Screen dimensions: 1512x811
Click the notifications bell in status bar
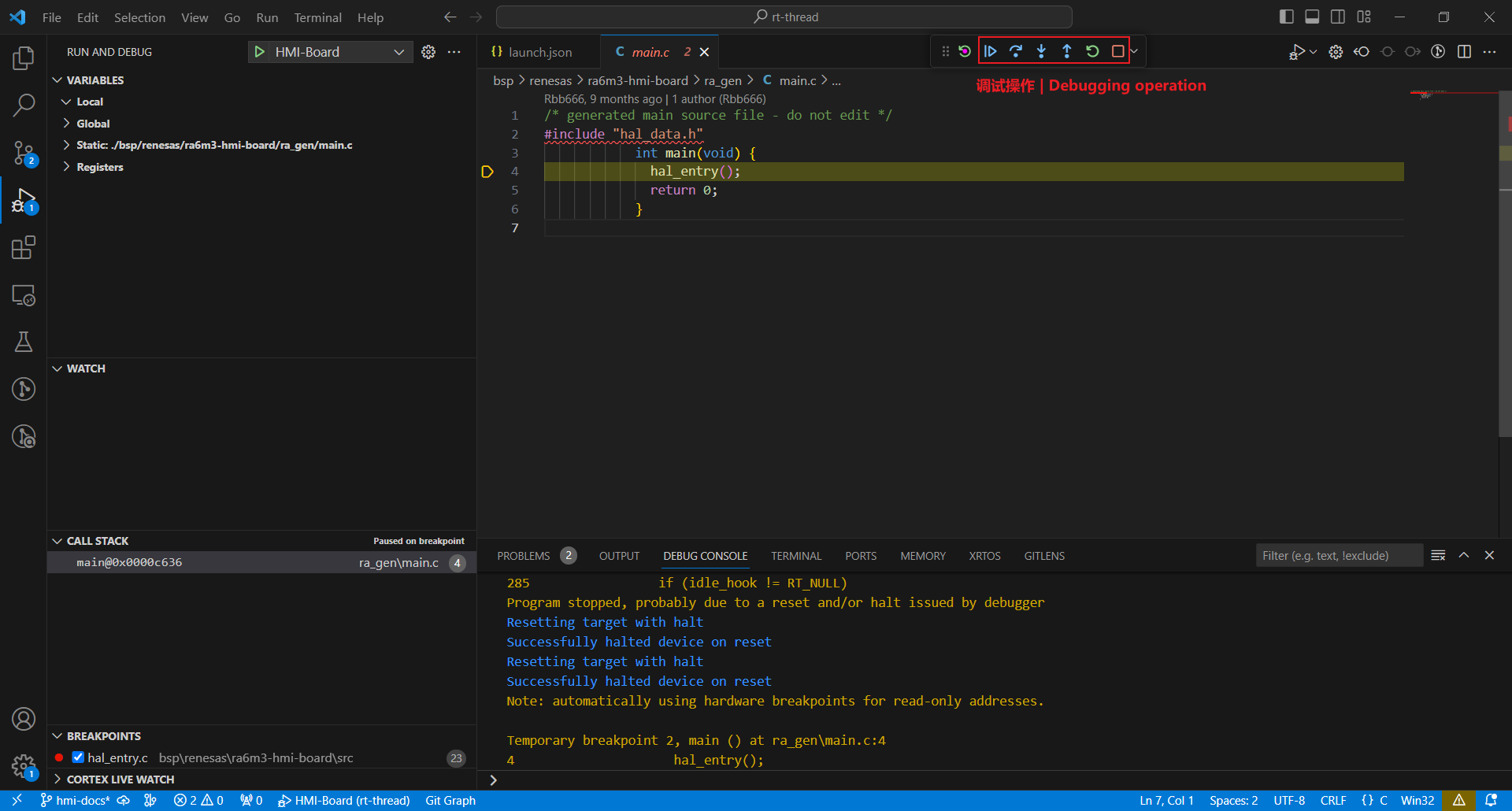pos(1491,801)
